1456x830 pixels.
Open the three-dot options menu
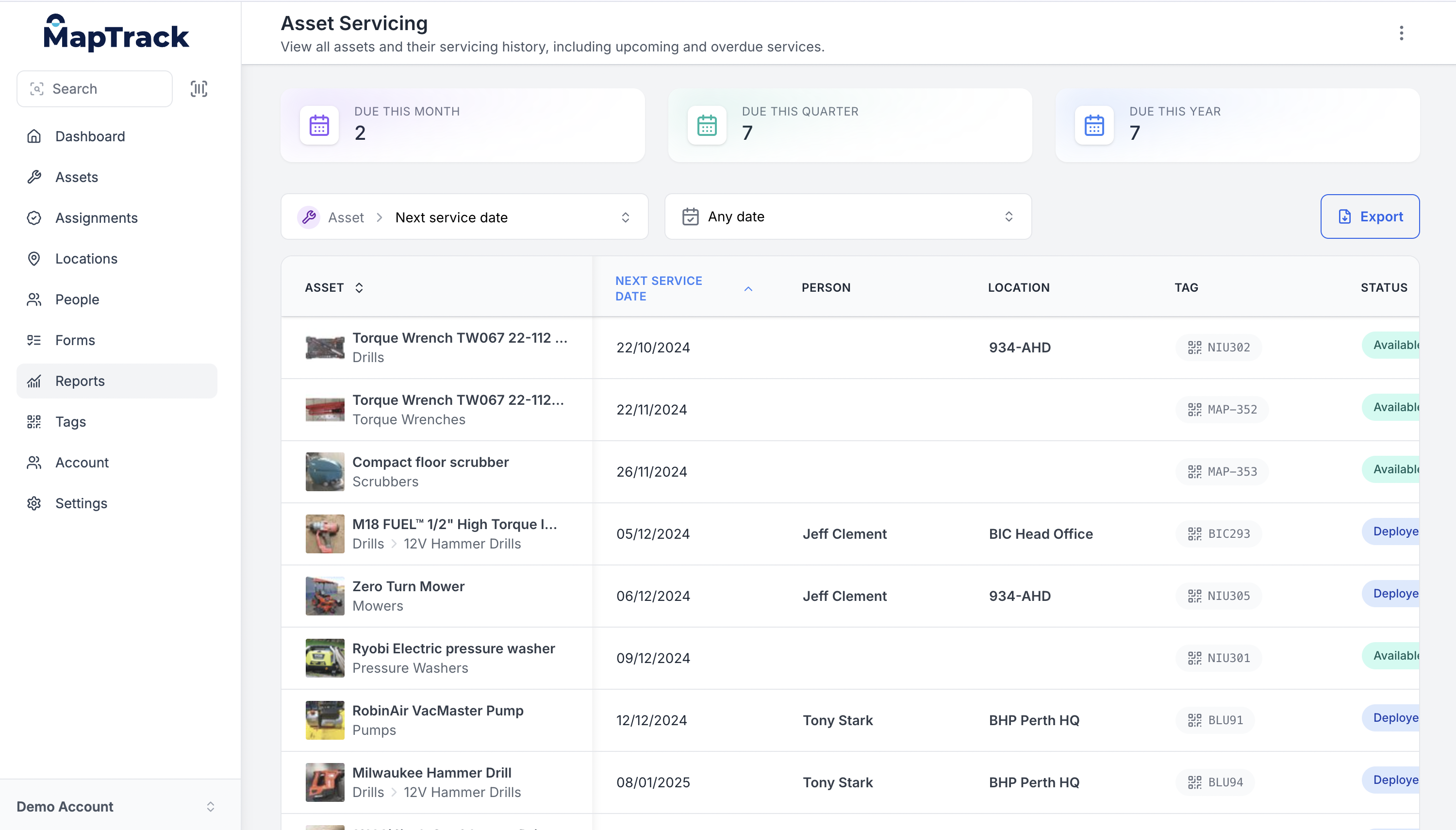coord(1401,33)
